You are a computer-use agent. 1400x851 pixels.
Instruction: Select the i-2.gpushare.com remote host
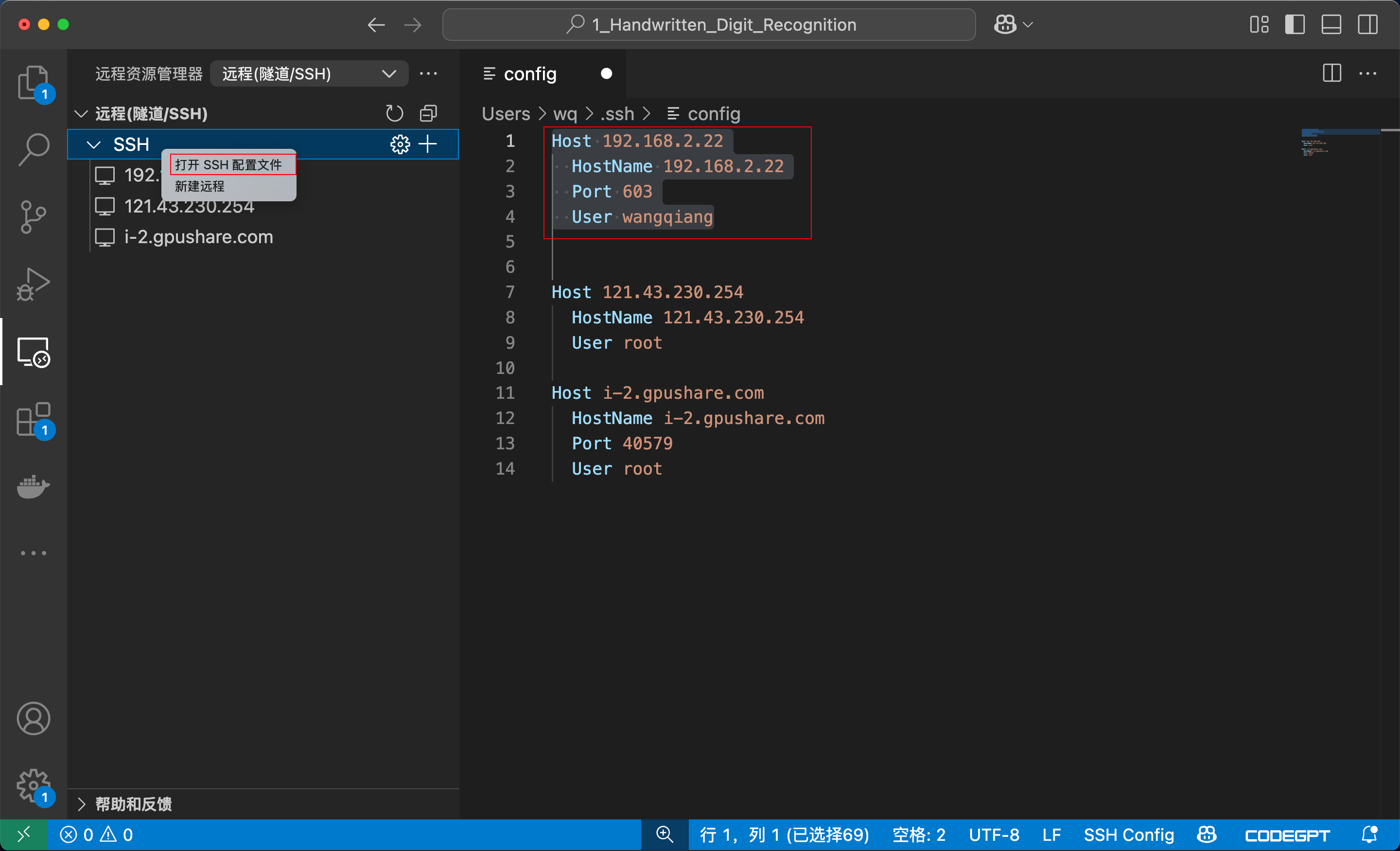pos(198,237)
